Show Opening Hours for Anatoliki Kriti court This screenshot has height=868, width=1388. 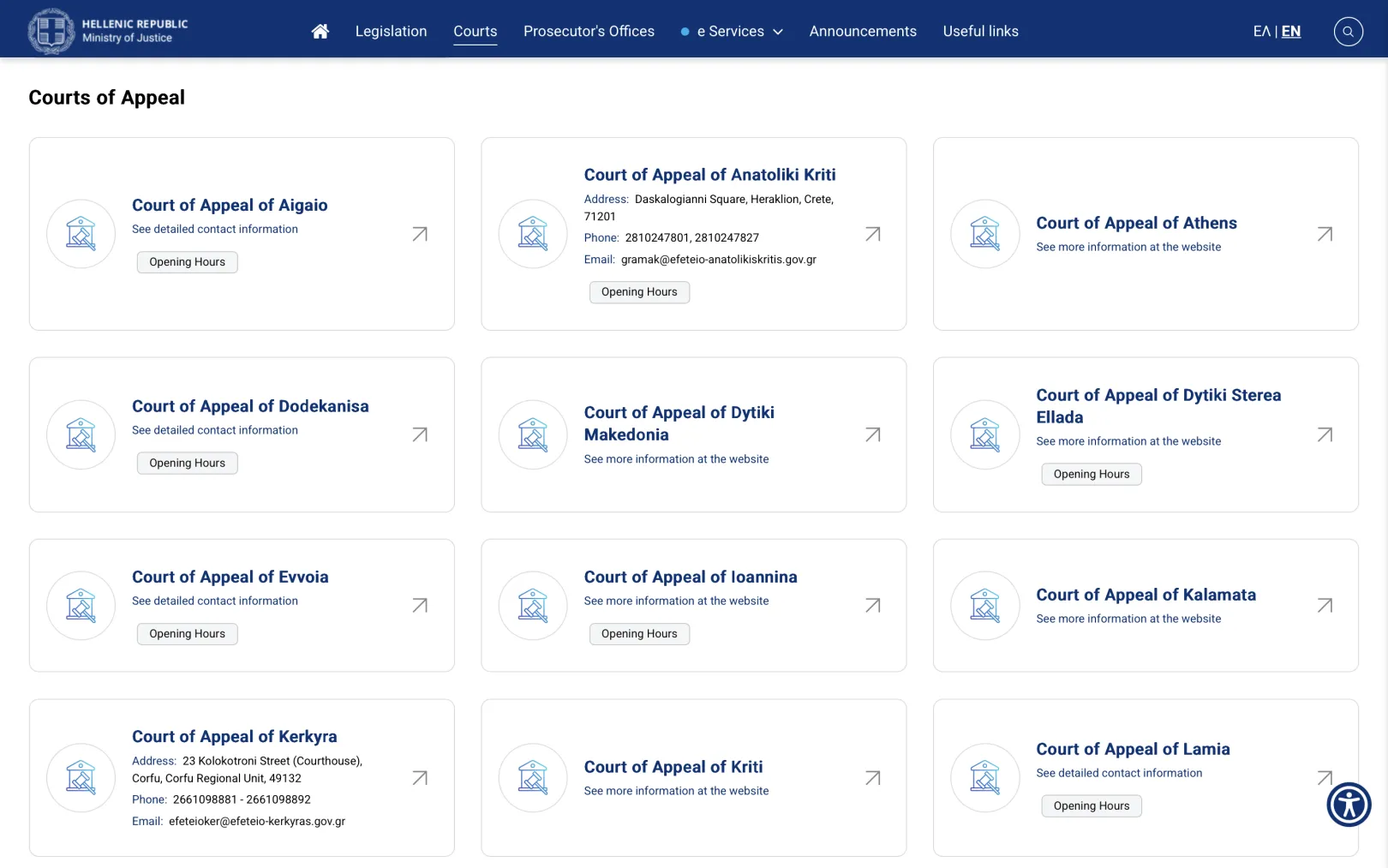point(639,292)
